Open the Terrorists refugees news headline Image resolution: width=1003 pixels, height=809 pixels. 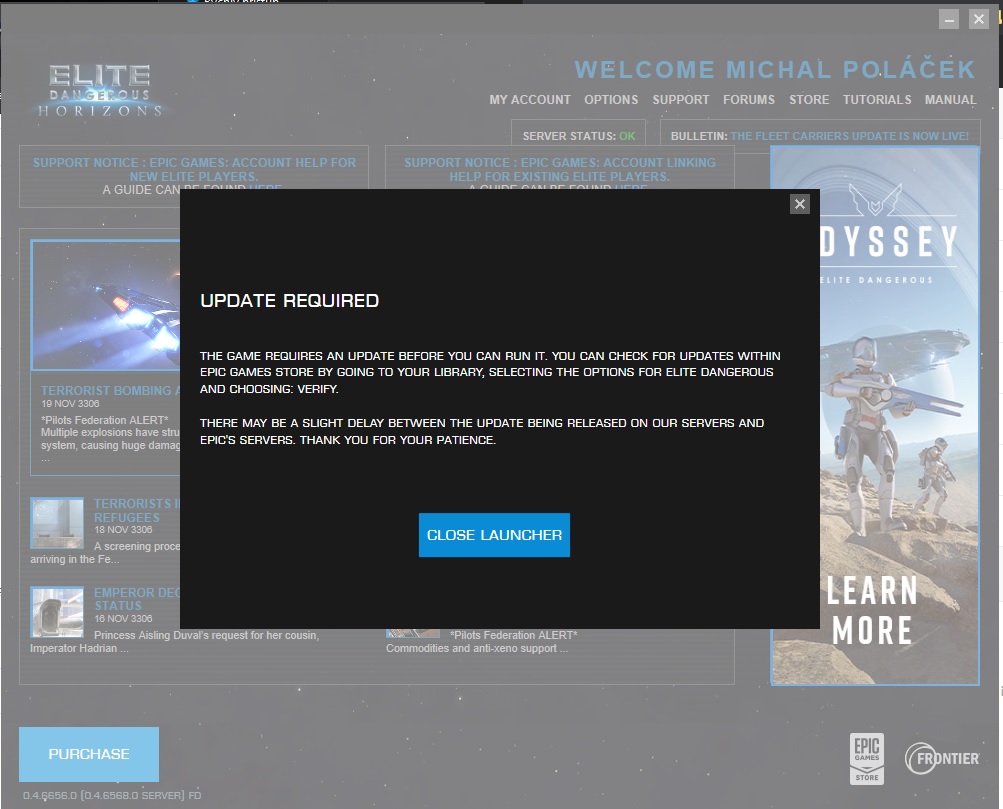137,510
